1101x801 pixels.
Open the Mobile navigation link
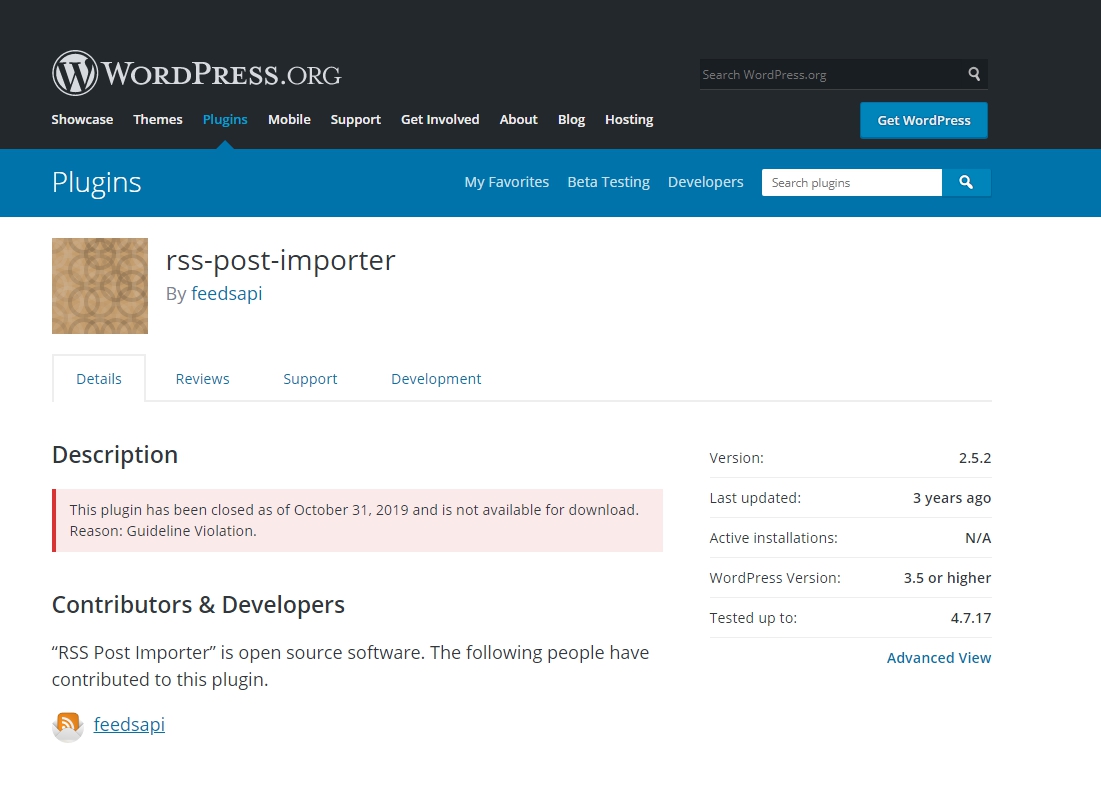pos(289,119)
